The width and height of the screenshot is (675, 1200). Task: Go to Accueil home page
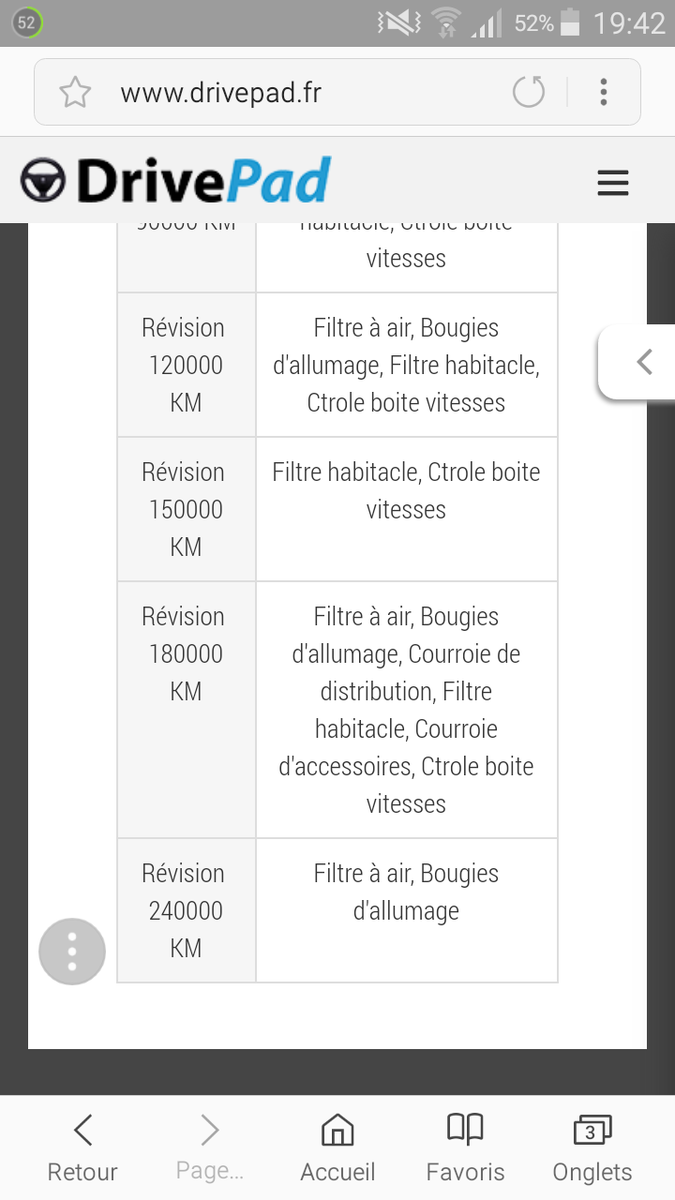click(x=338, y=1150)
